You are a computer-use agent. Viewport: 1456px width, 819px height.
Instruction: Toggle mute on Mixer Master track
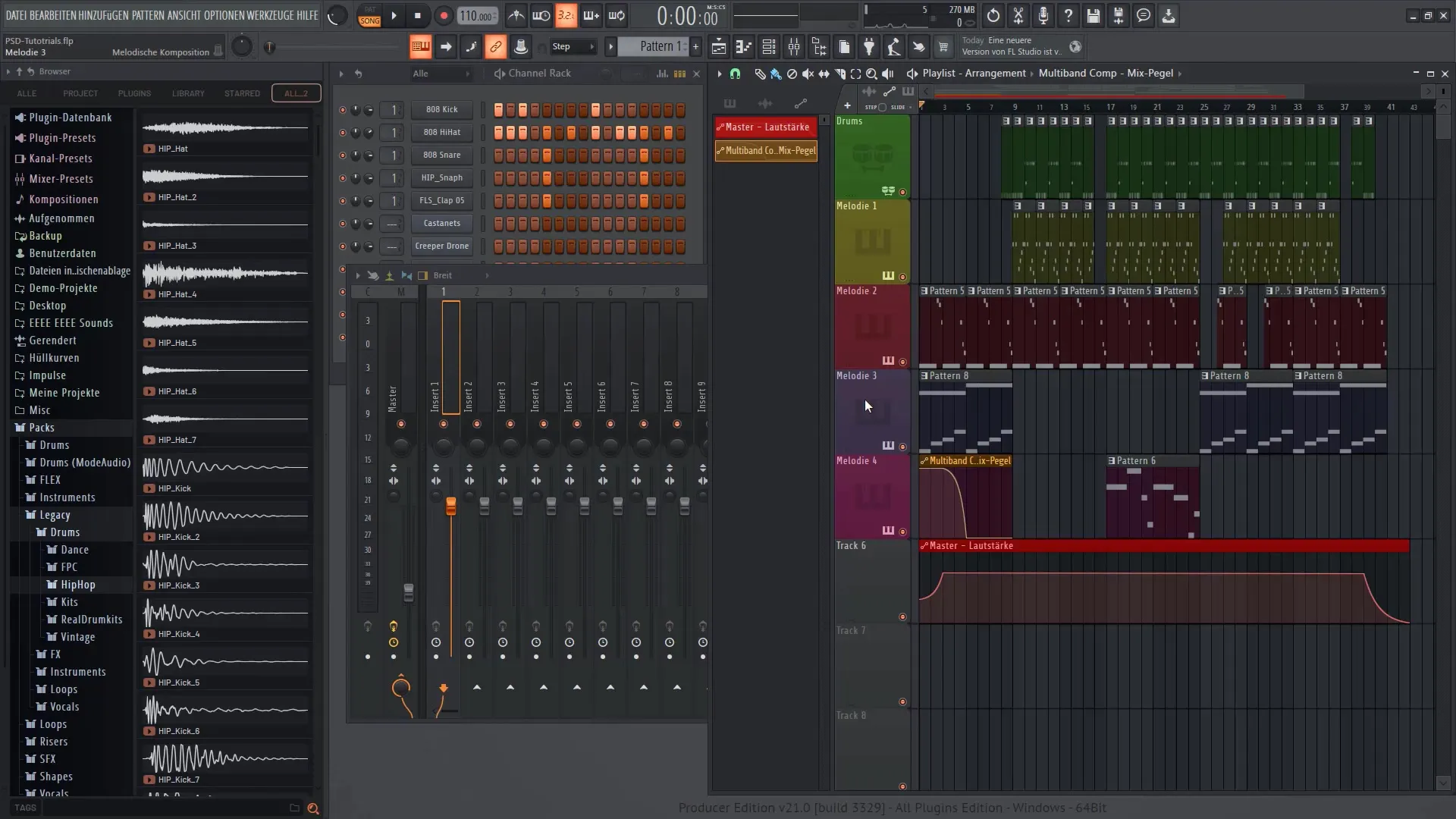click(x=401, y=424)
